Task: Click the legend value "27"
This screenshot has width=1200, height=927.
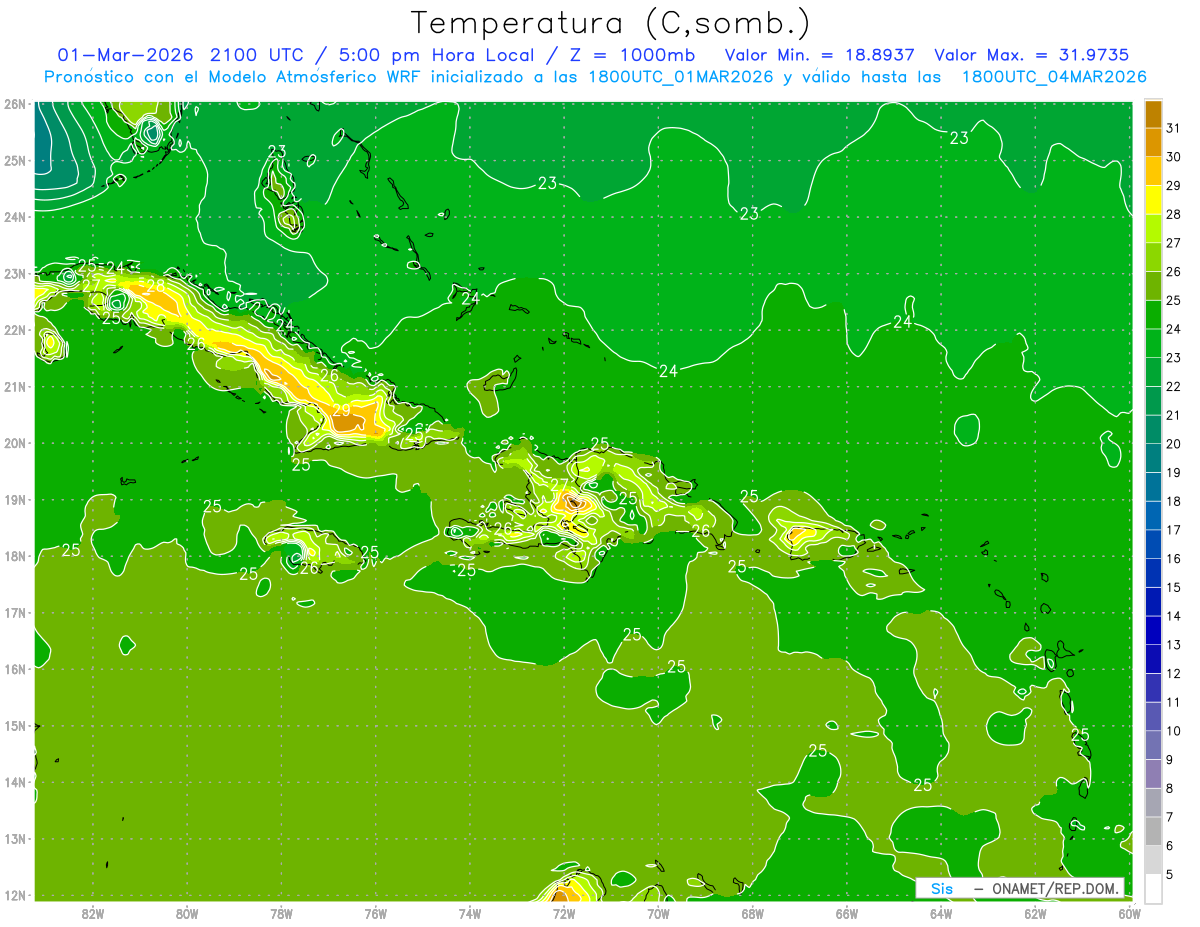Action: tap(1173, 243)
